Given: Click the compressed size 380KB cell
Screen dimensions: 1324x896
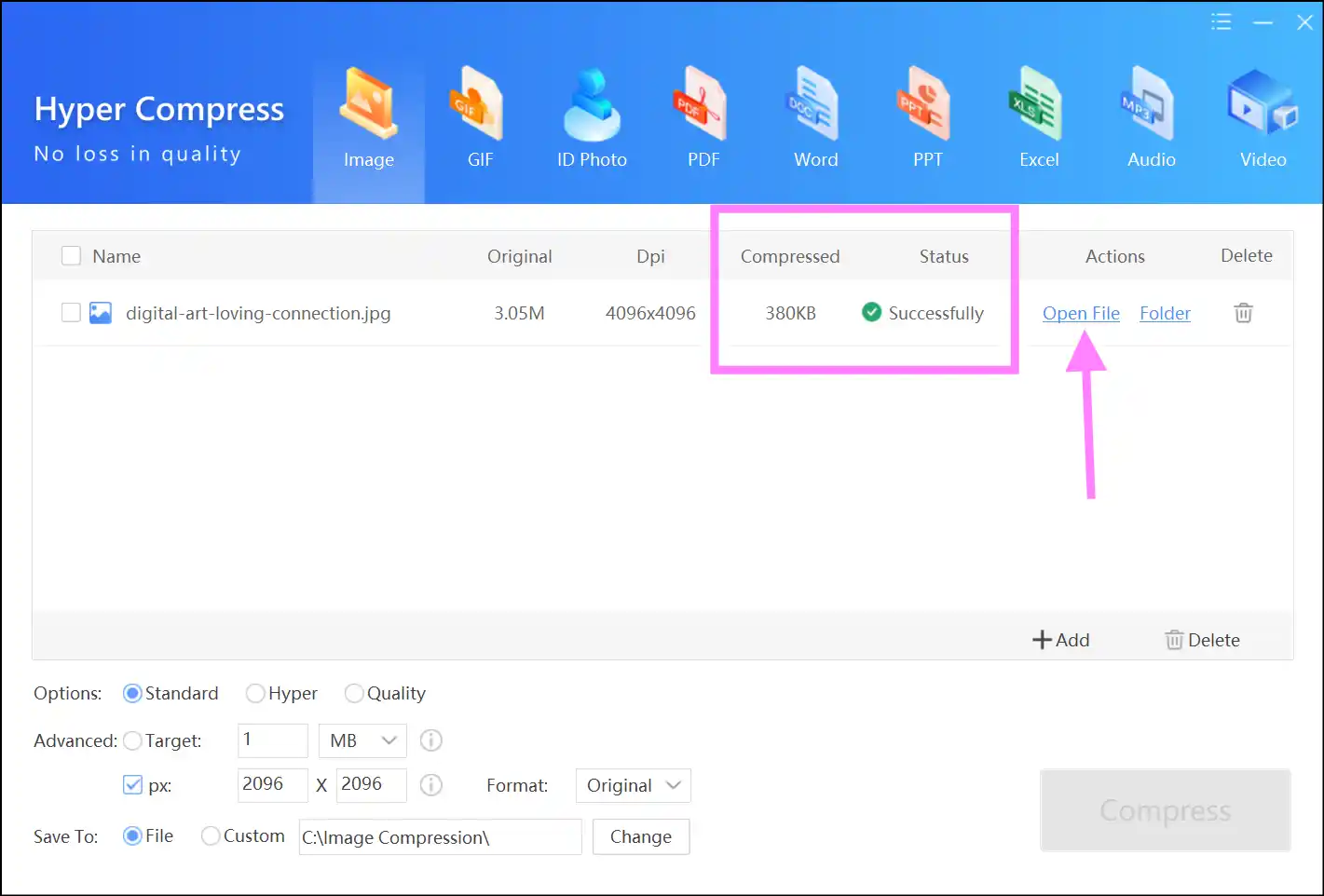Looking at the screenshot, I should click(790, 313).
